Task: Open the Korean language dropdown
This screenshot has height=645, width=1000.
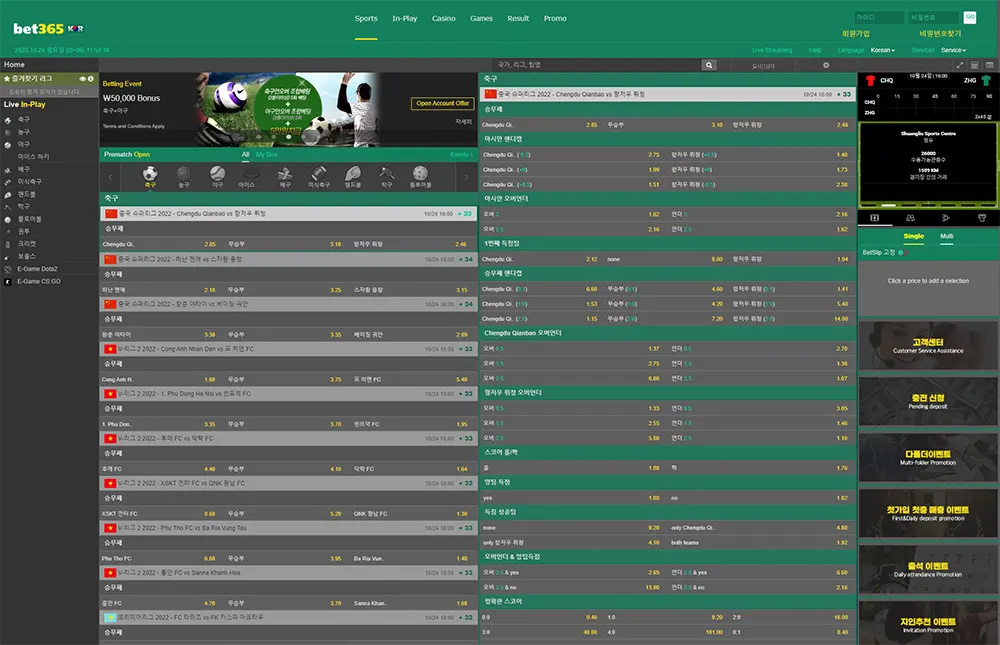Action: (883, 50)
